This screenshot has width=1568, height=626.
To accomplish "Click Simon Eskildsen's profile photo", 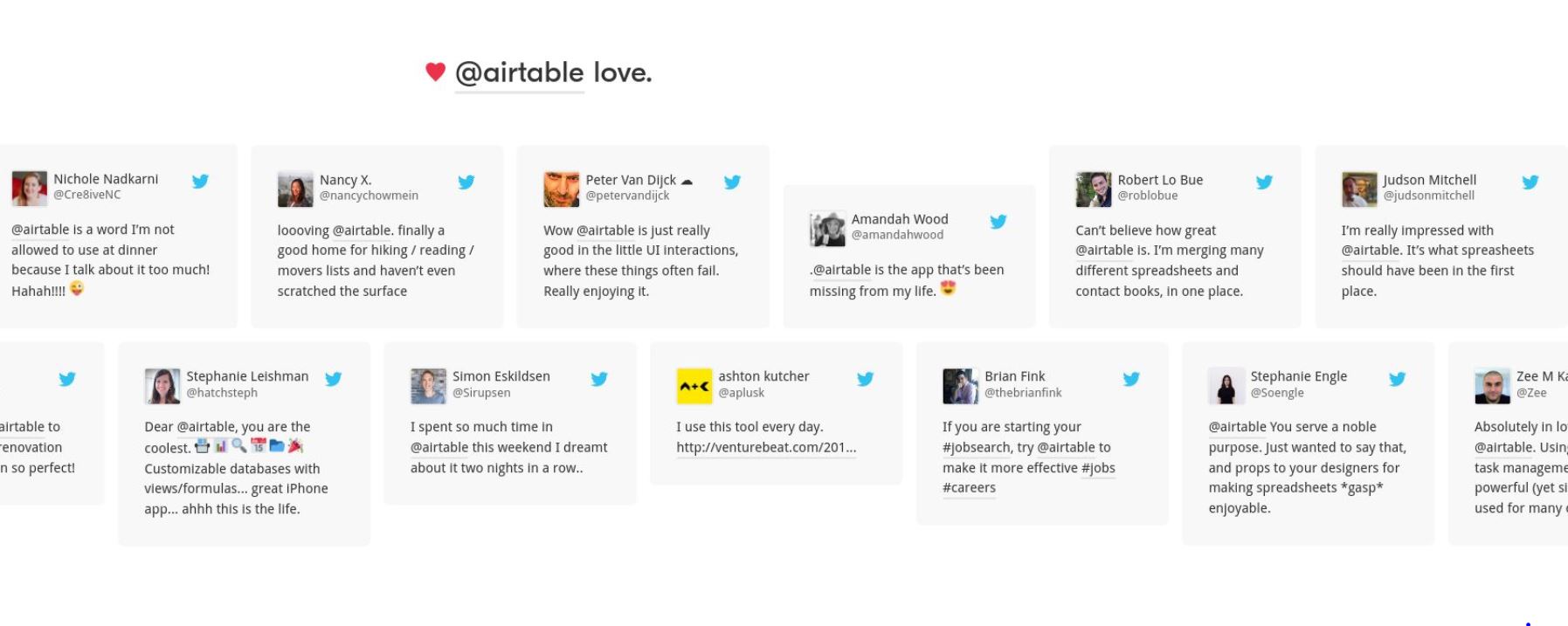I will pos(428,386).
